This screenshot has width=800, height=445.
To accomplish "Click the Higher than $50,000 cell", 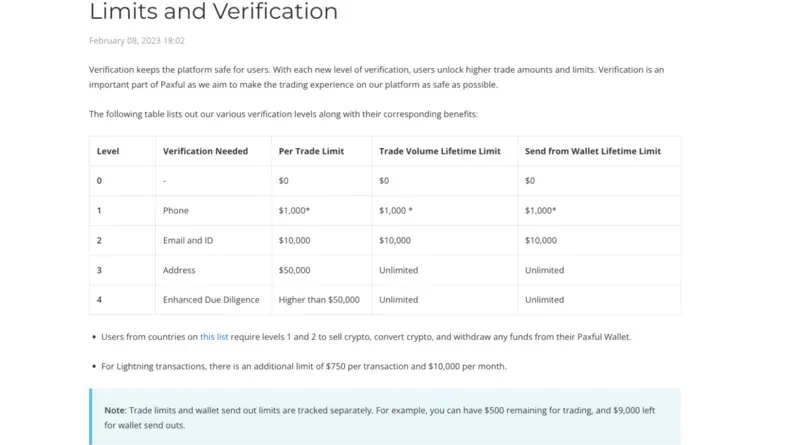I will point(321,300).
